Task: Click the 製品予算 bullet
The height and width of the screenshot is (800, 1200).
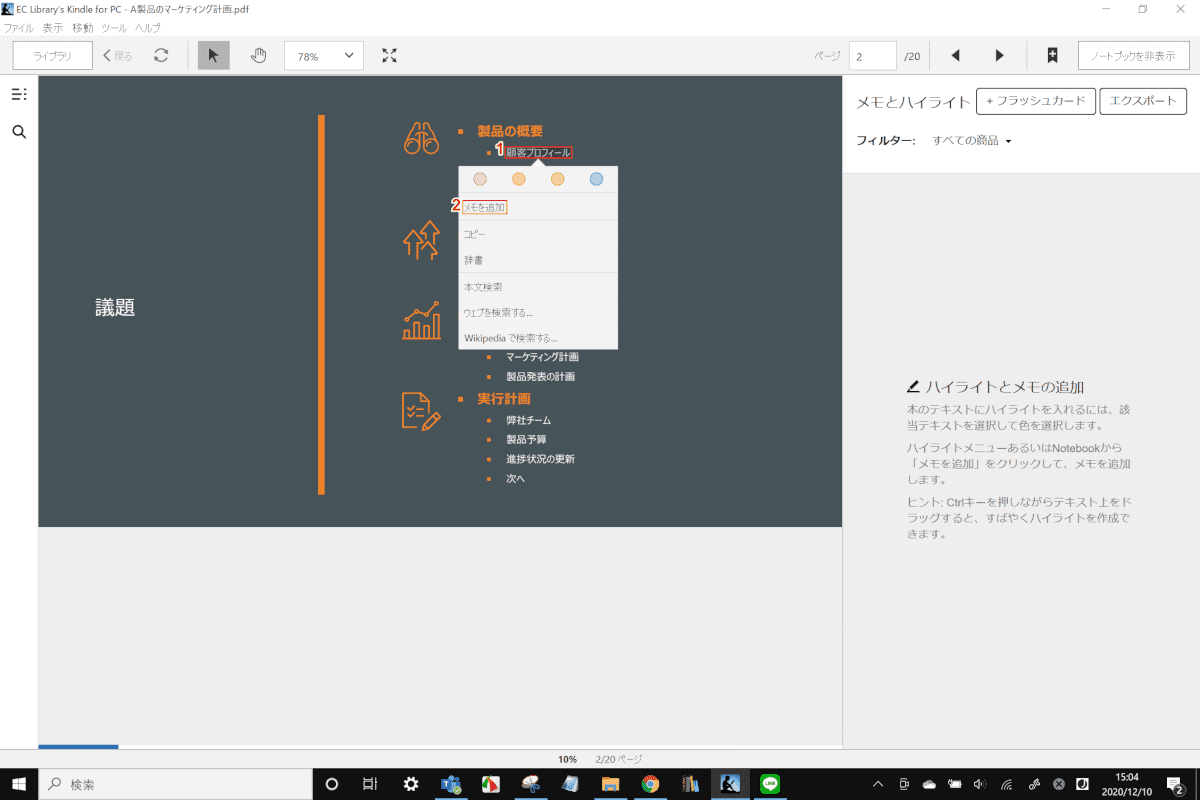Action: [526, 439]
